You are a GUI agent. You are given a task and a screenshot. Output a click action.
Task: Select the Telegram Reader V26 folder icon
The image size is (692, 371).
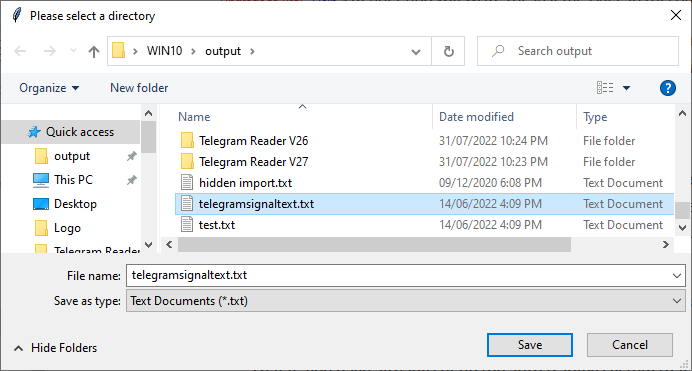coord(187,141)
